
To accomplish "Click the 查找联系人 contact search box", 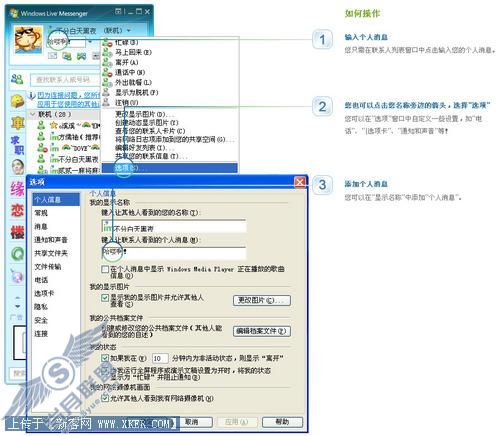I will (x=65, y=80).
